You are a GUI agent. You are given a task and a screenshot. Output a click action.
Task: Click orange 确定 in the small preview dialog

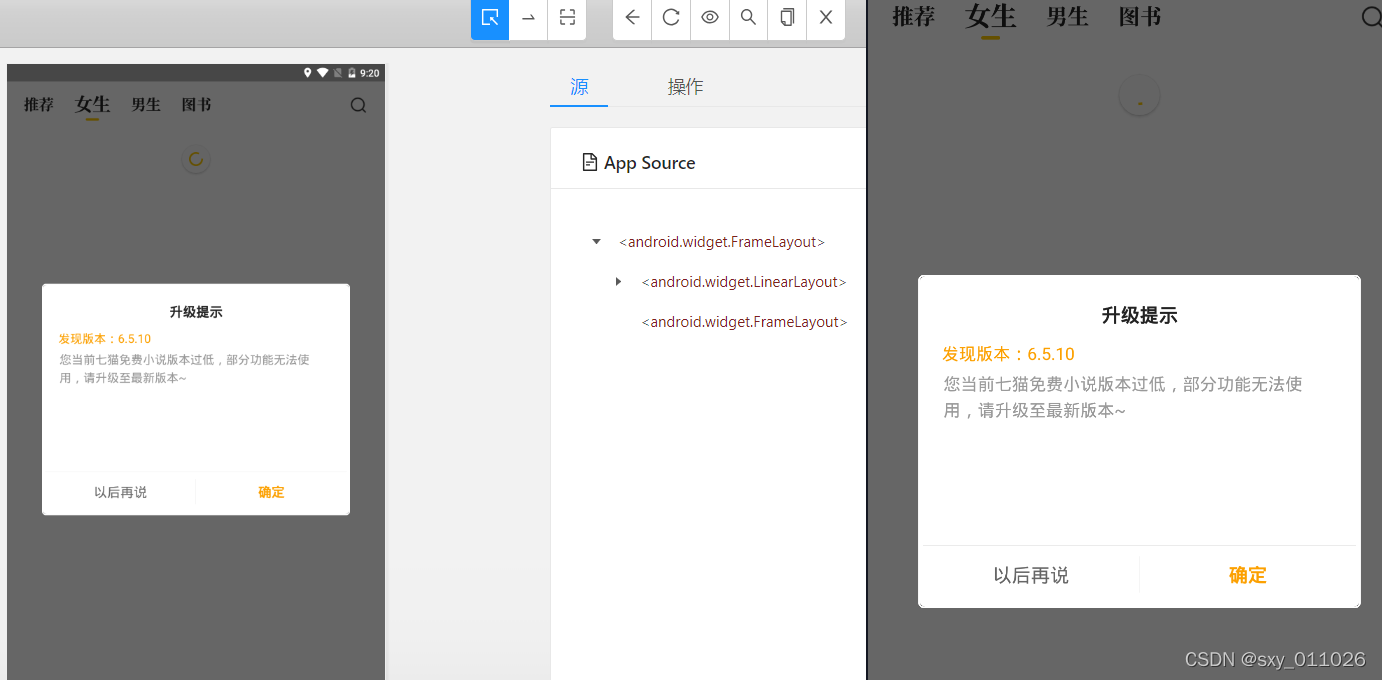click(271, 492)
